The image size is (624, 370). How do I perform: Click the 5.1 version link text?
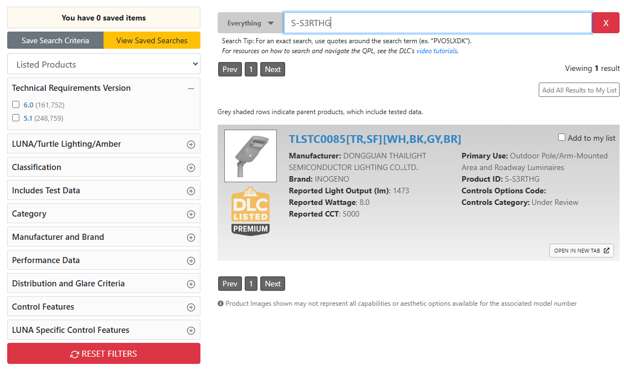(28, 118)
